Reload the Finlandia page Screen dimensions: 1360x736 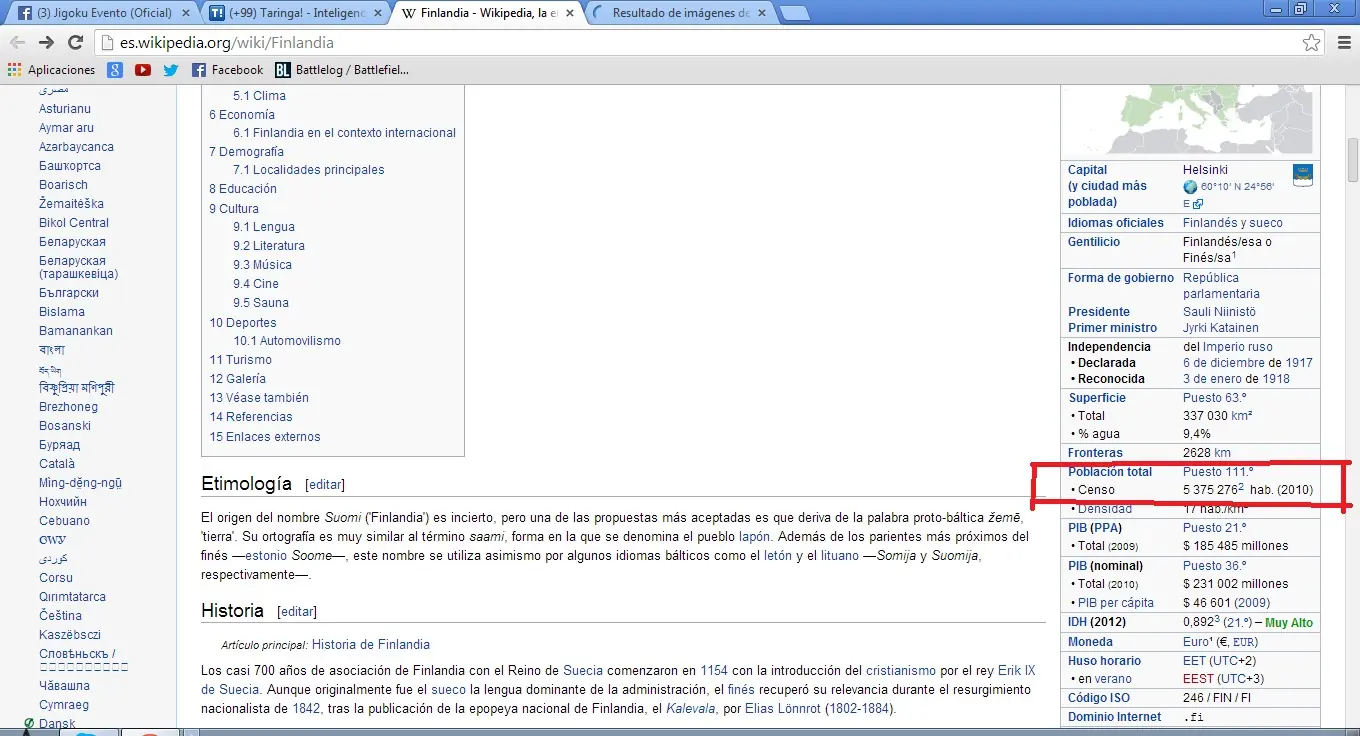click(x=75, y=43)
